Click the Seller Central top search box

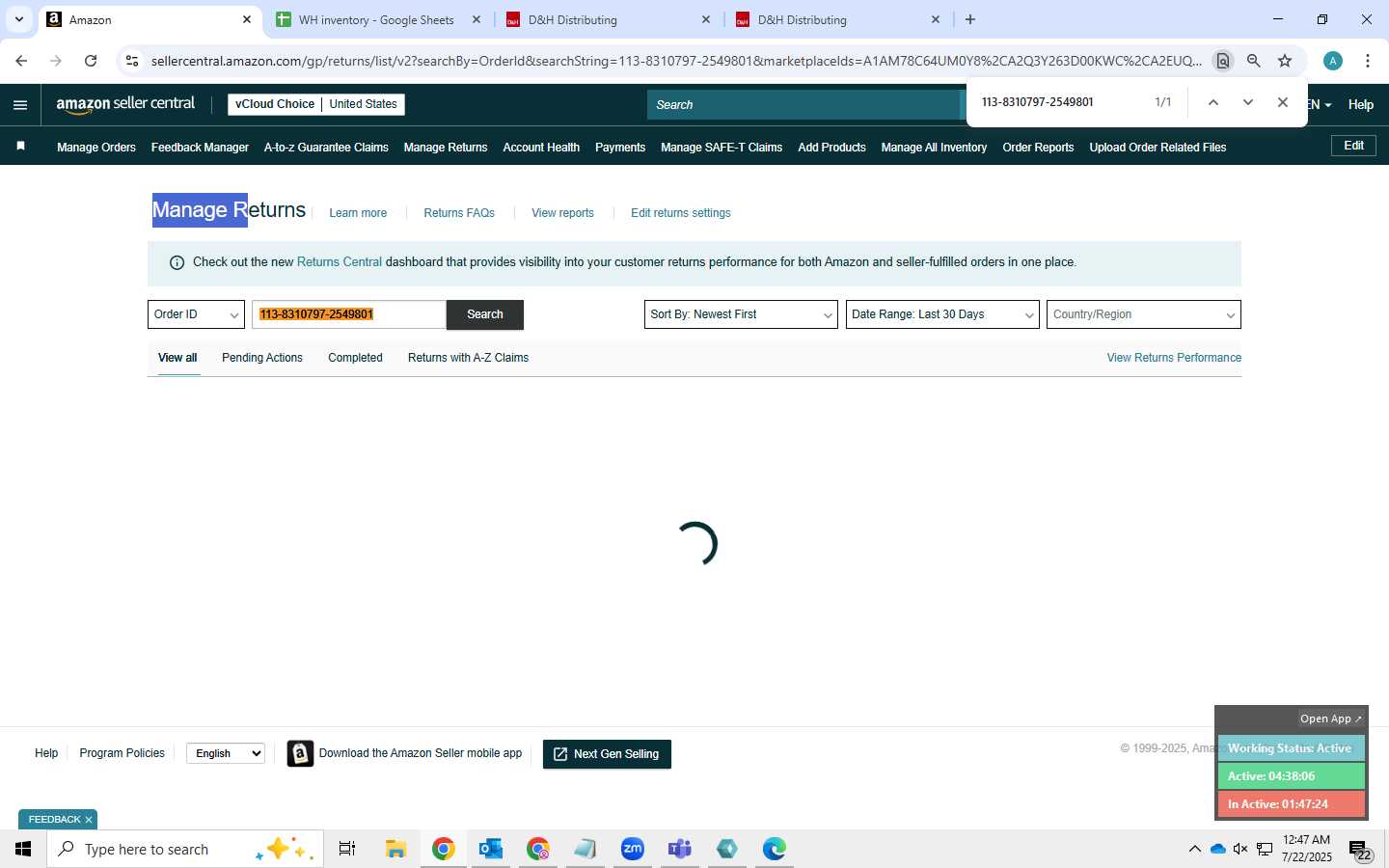click(805, 105)
